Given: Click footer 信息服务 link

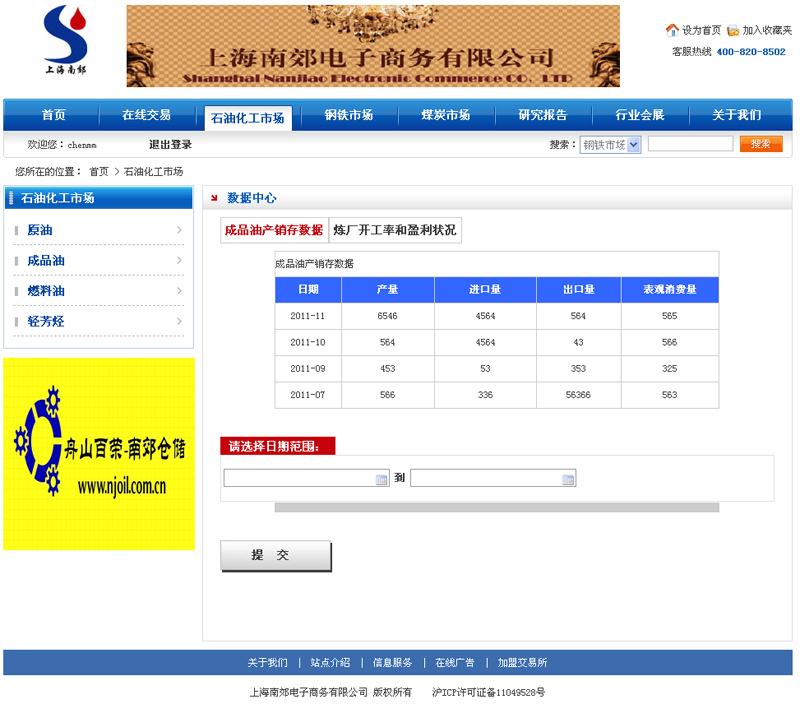Looking at the screenshot, I should tap(392, 662).
